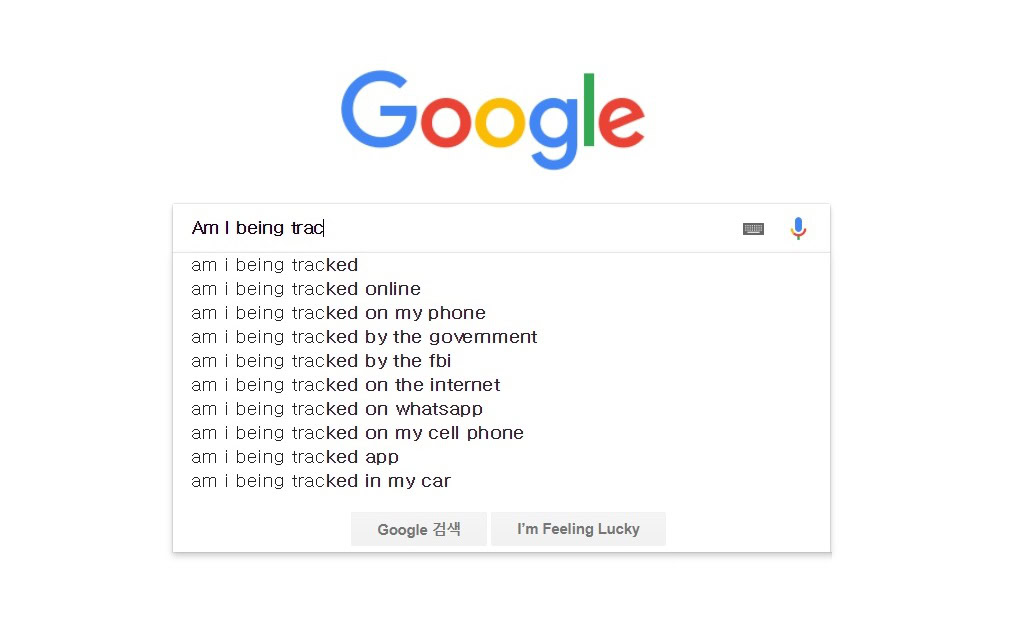1010x643 pixels.
Task: Select "am i being tracked in my car"
Action: 321,481
